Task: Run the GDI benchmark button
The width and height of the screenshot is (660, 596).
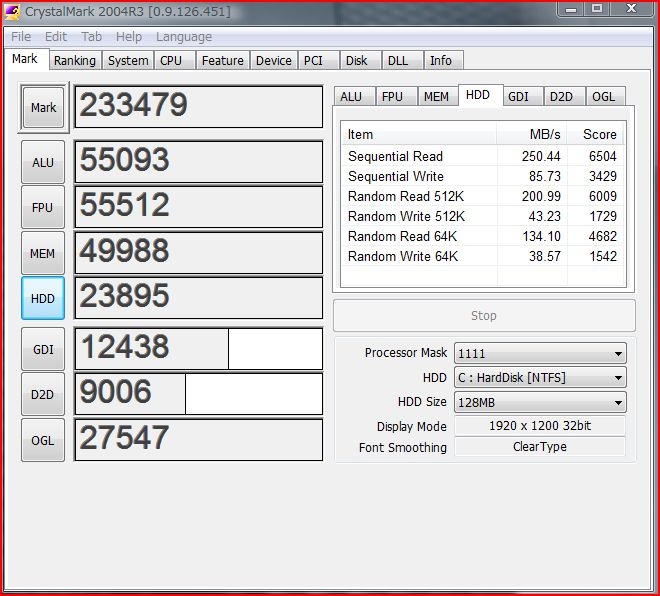Action: coord(43,349)
